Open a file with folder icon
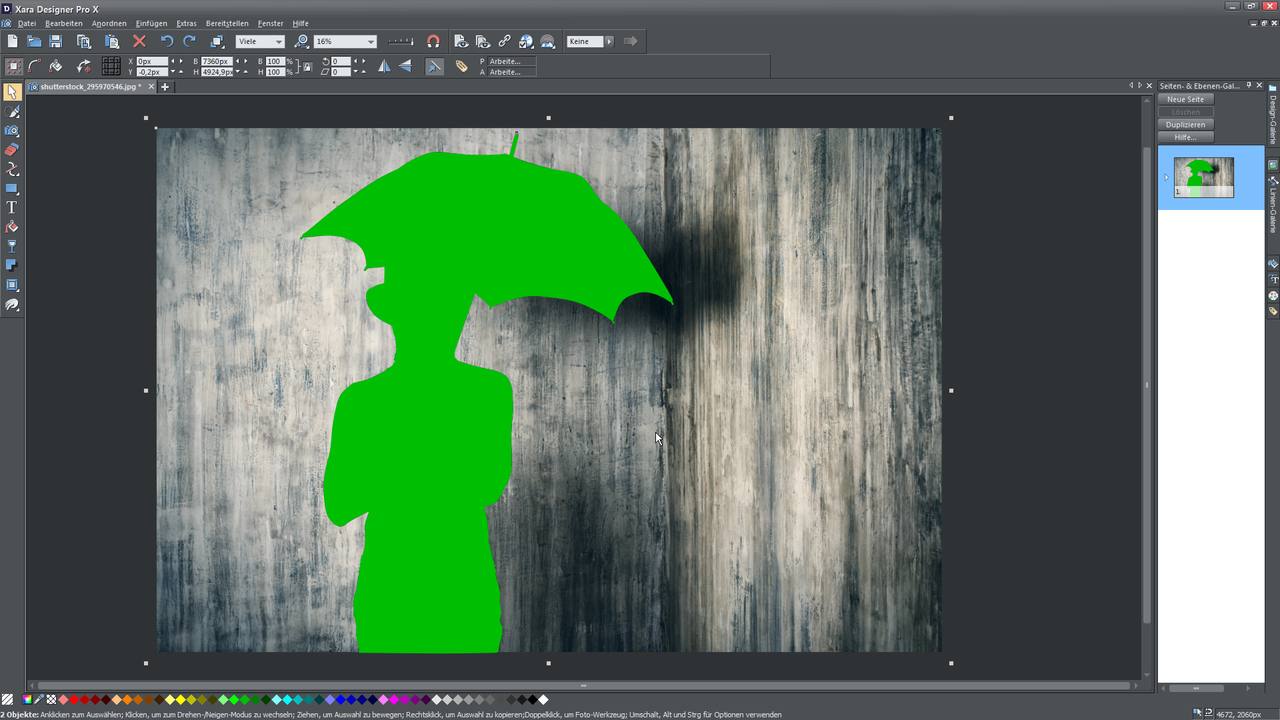 click(x=34, y=41)
